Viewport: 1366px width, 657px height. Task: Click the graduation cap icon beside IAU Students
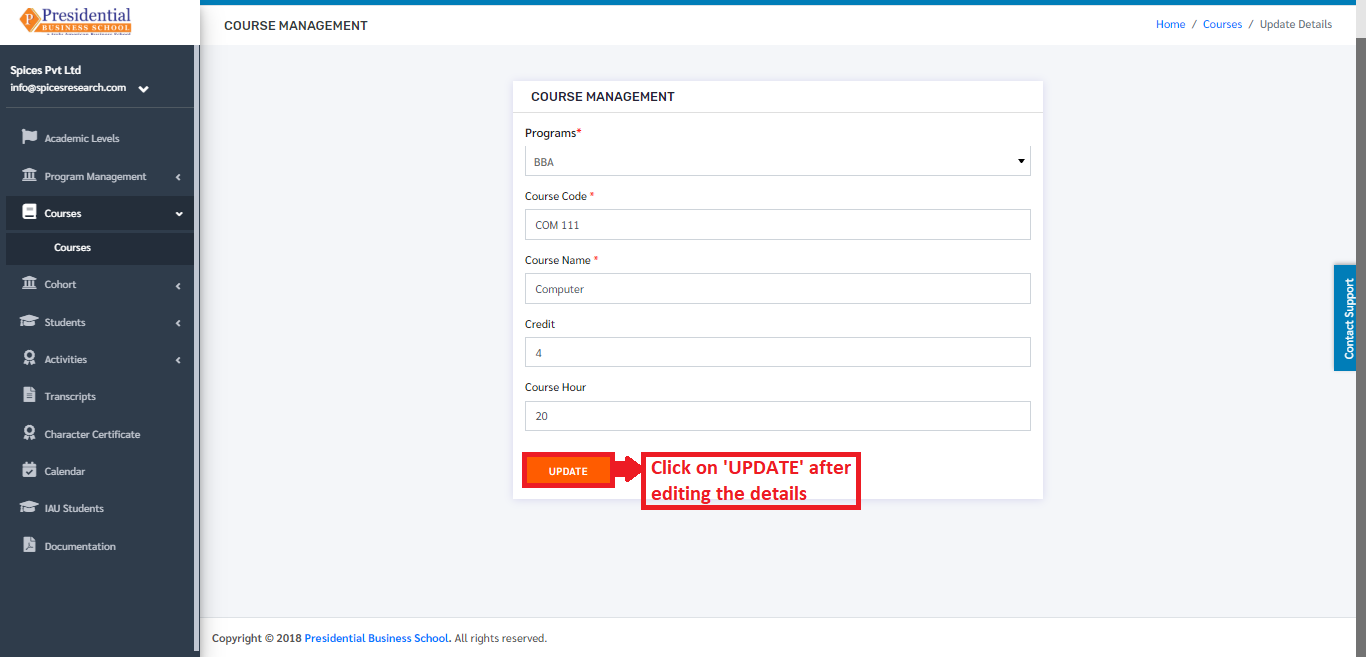pyautogui.click(x=29, y=507)
